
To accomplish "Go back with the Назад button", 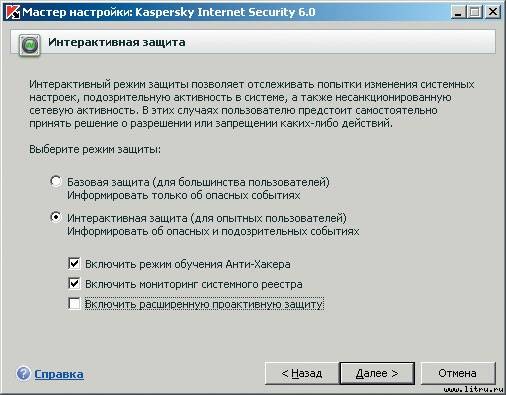I will click(x=302, y=373).
